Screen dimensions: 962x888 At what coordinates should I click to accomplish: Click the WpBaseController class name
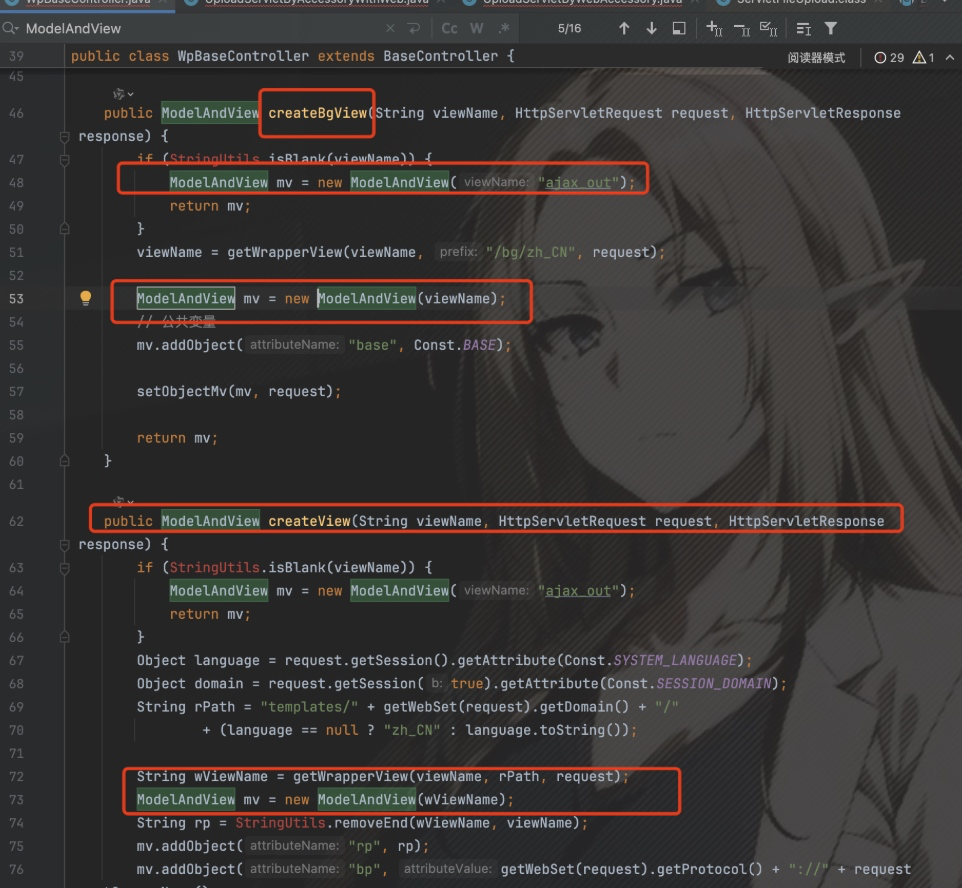coord(243,56)
